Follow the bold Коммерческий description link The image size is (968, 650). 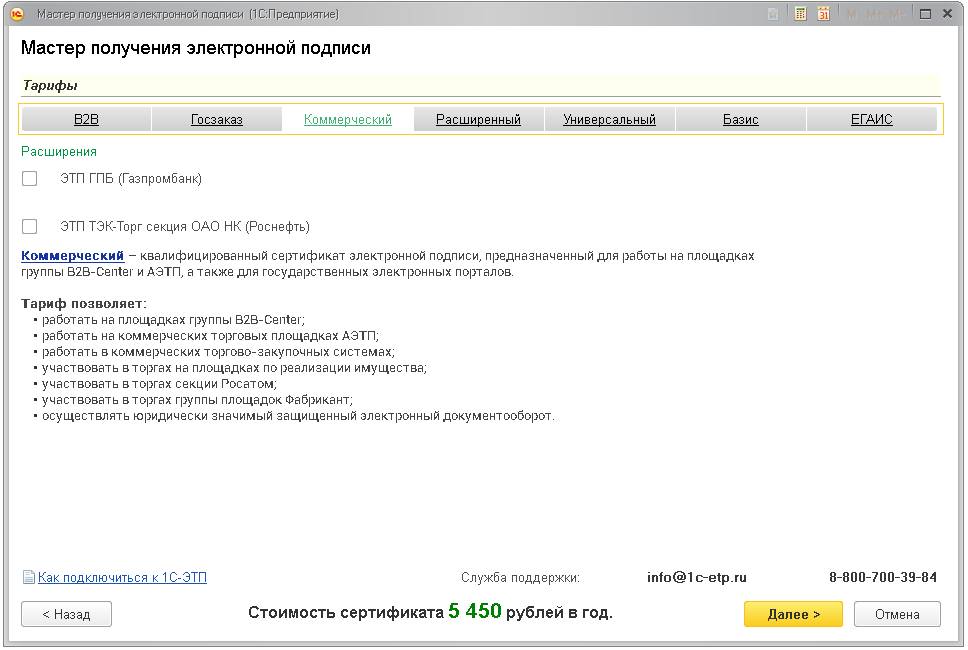pos(72,256)
